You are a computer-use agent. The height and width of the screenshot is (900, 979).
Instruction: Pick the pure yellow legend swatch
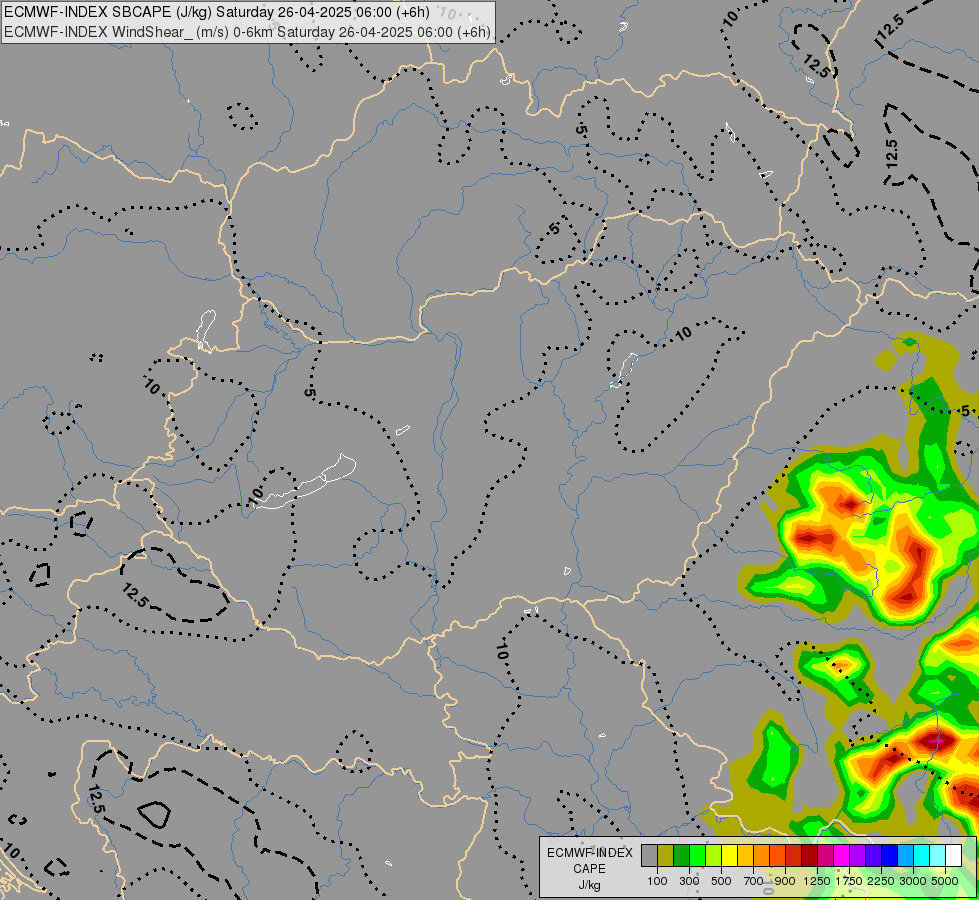coord(729,855)
